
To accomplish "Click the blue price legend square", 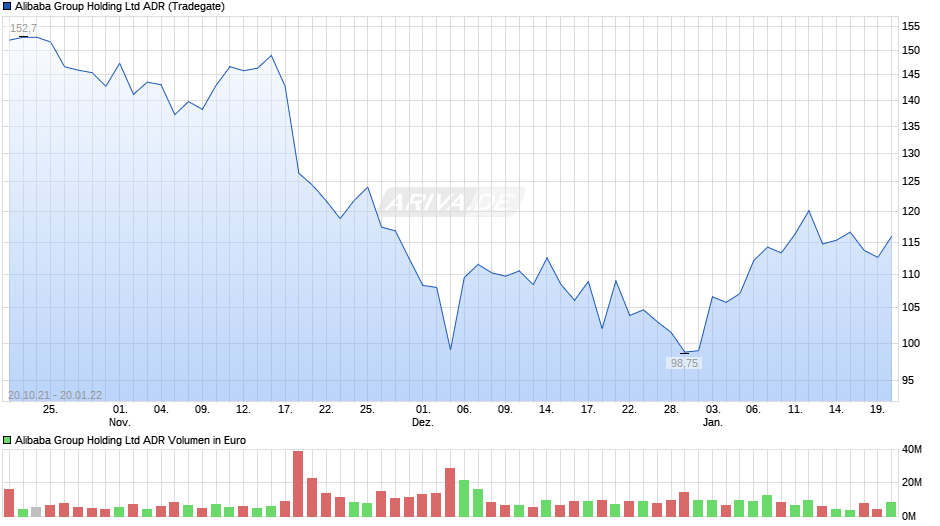I will 7,7.
